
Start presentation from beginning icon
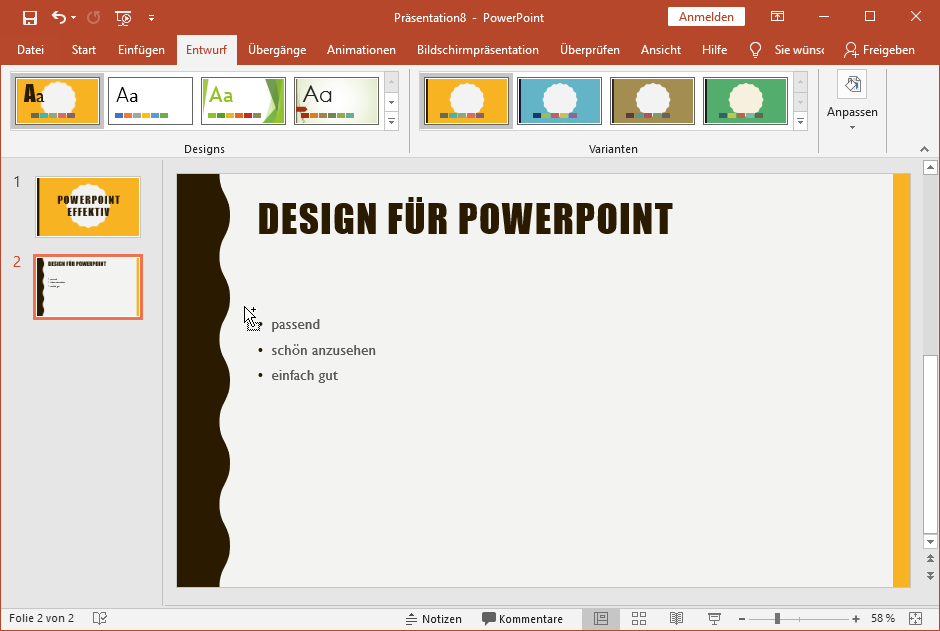(x=123, y=18)
